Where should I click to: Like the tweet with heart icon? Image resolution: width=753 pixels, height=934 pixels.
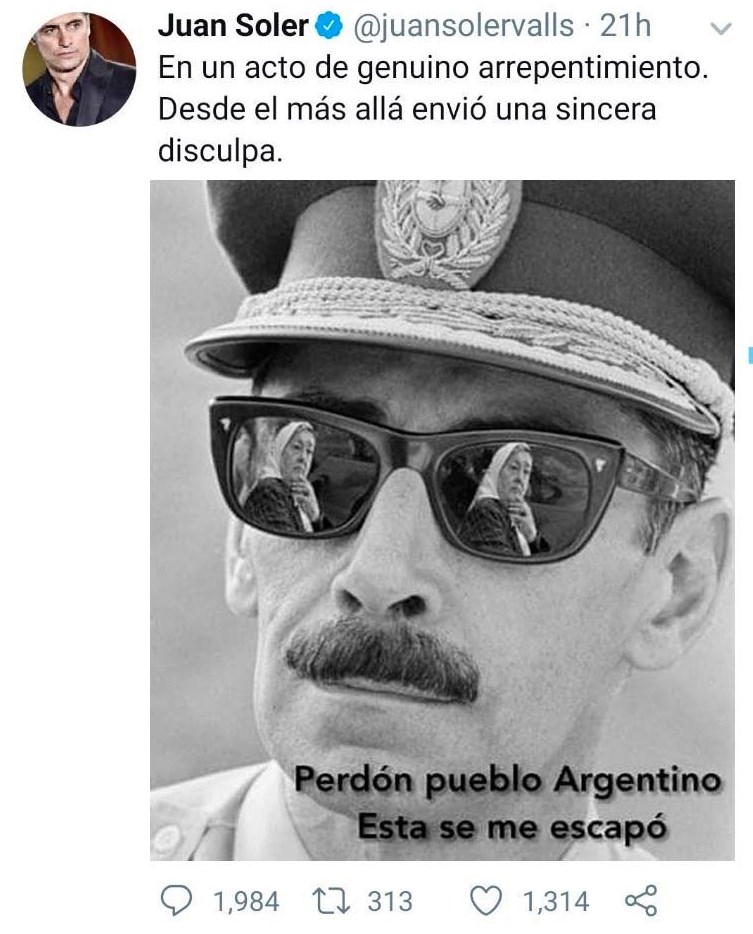coord(486,901)
